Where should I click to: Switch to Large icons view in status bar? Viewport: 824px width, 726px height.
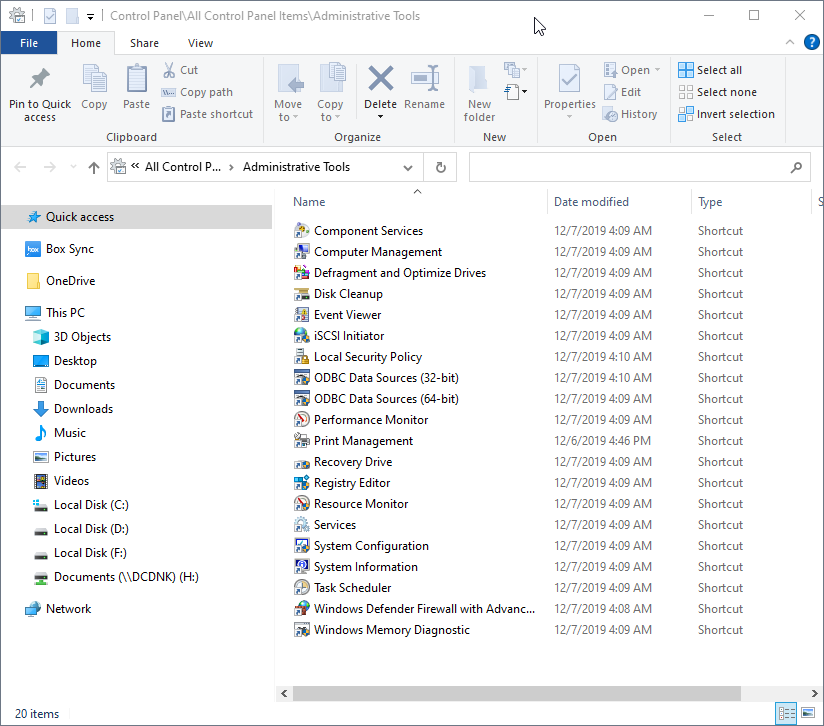tap(808, 713)
